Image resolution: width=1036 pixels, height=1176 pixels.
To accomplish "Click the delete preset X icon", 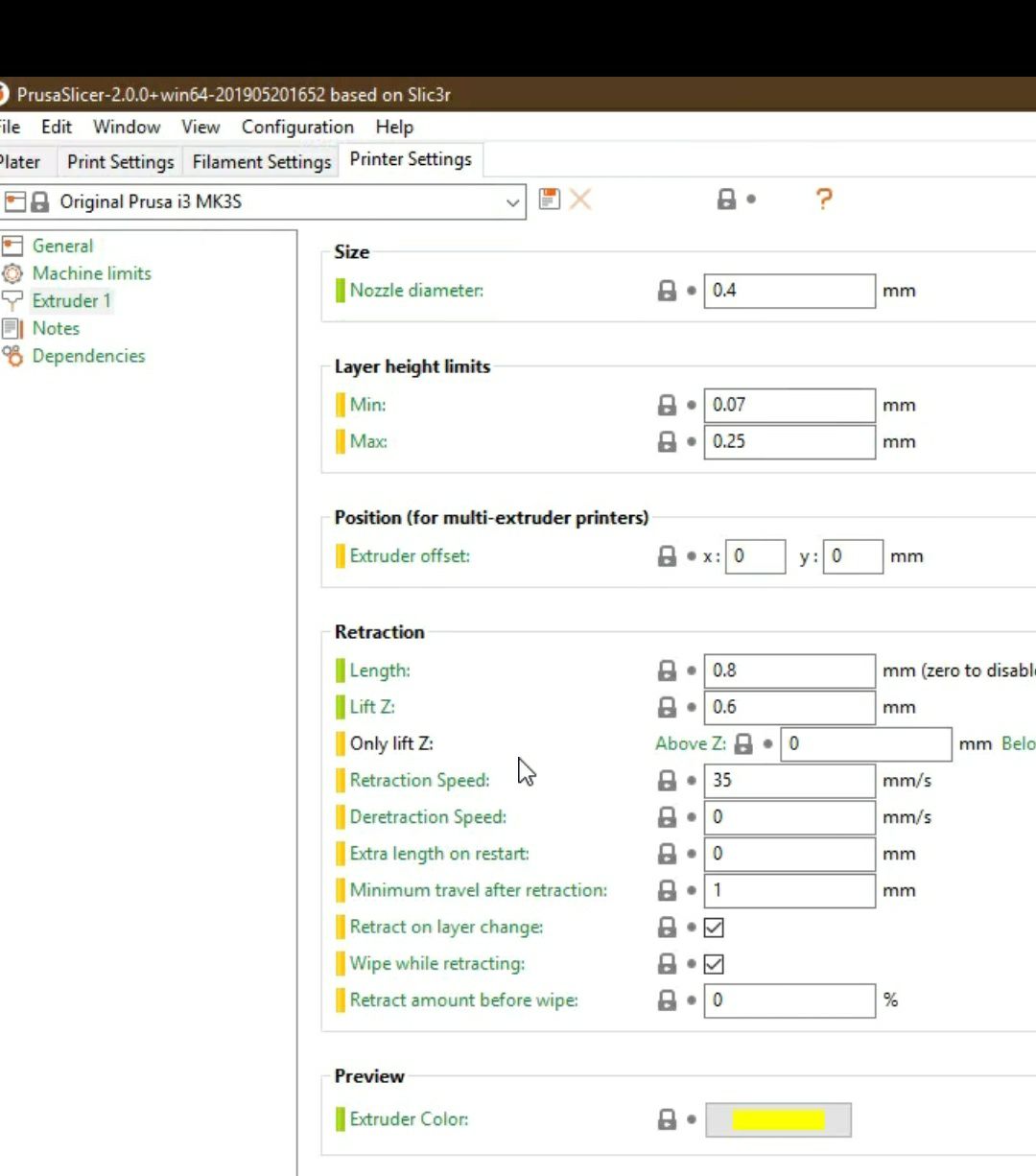I will [x=580, y=199].
